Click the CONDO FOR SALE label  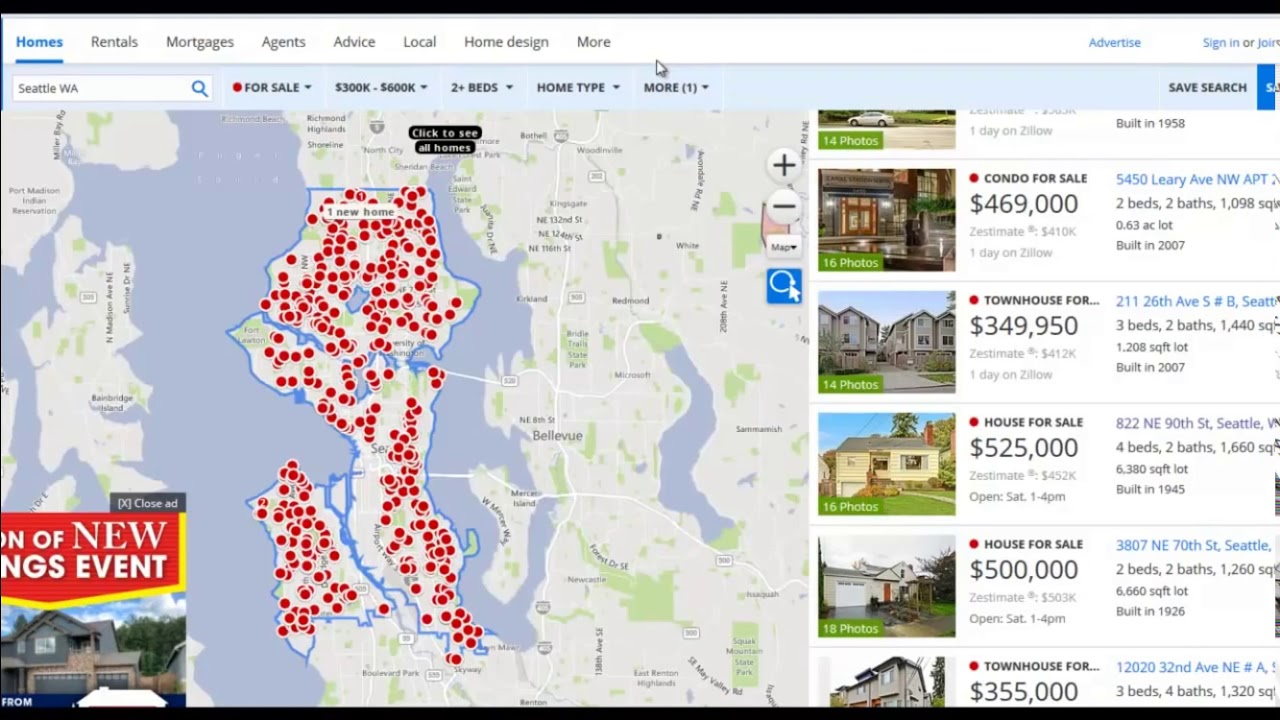click(x=1035, y=178)
